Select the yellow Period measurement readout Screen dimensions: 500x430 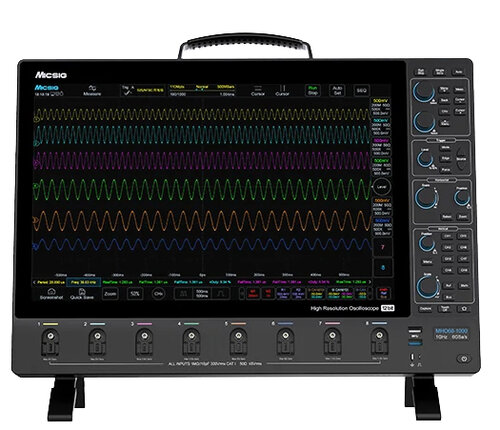click(50, 282)
